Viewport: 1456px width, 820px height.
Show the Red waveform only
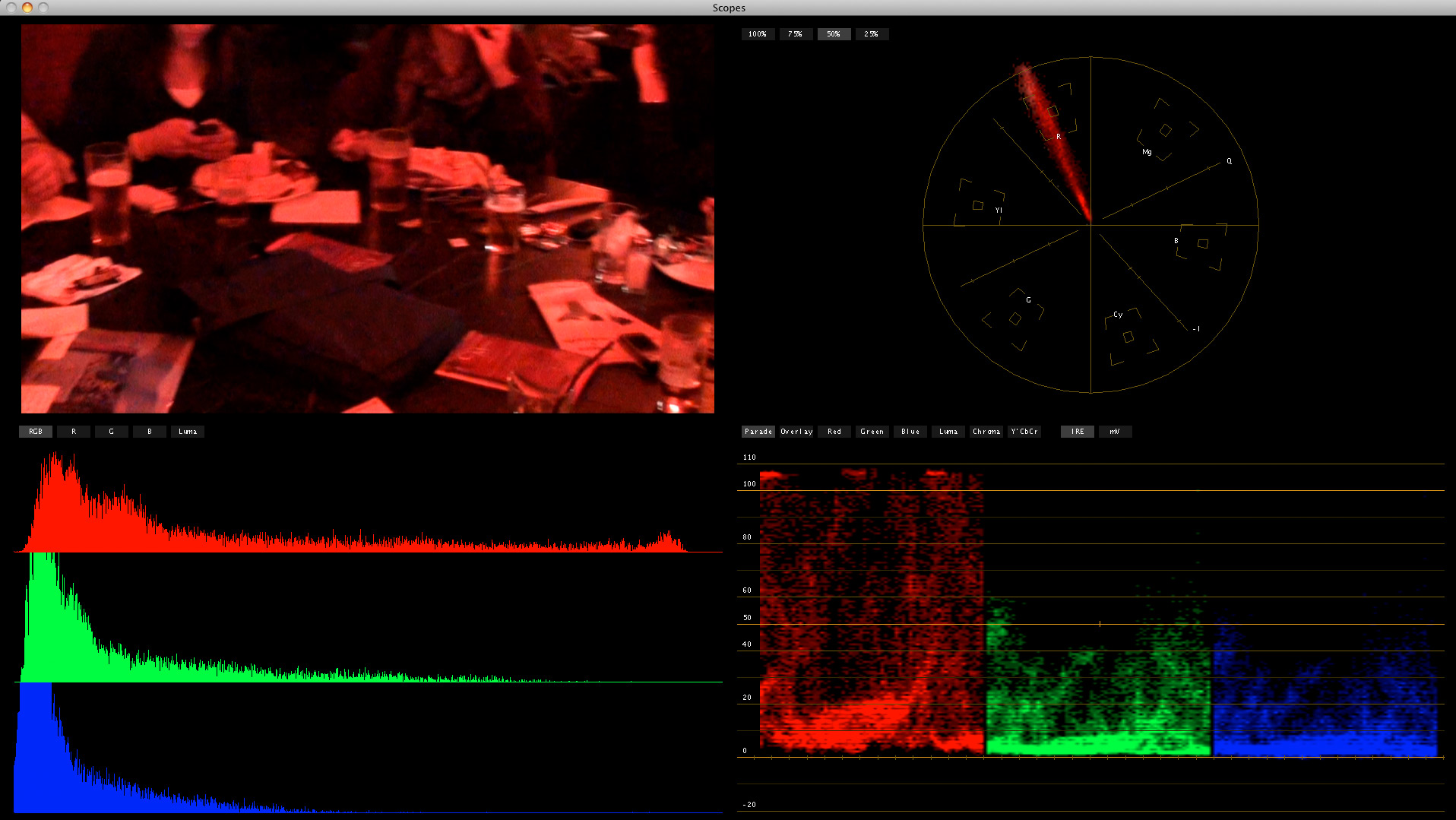click(834, 432)
